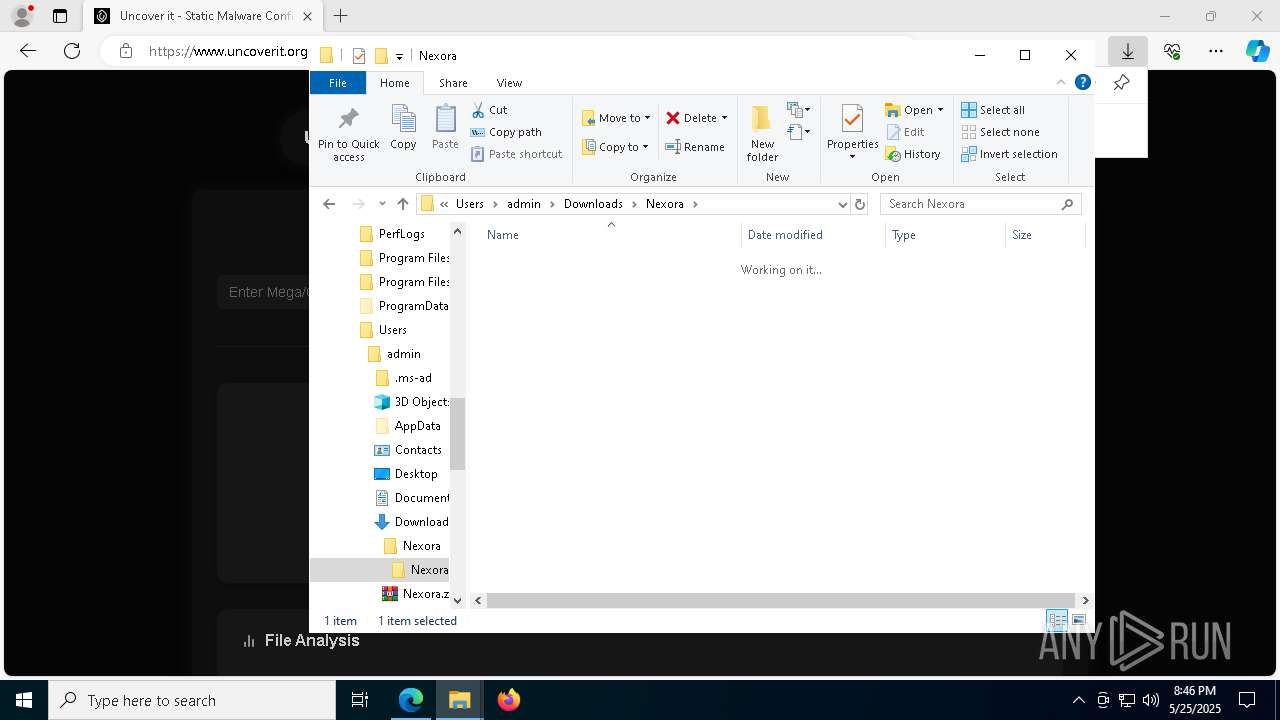The width and height of the screenshot is (1280, 720).
Task: Click the Copy ribbon icon
Action: tap(403, 127)
